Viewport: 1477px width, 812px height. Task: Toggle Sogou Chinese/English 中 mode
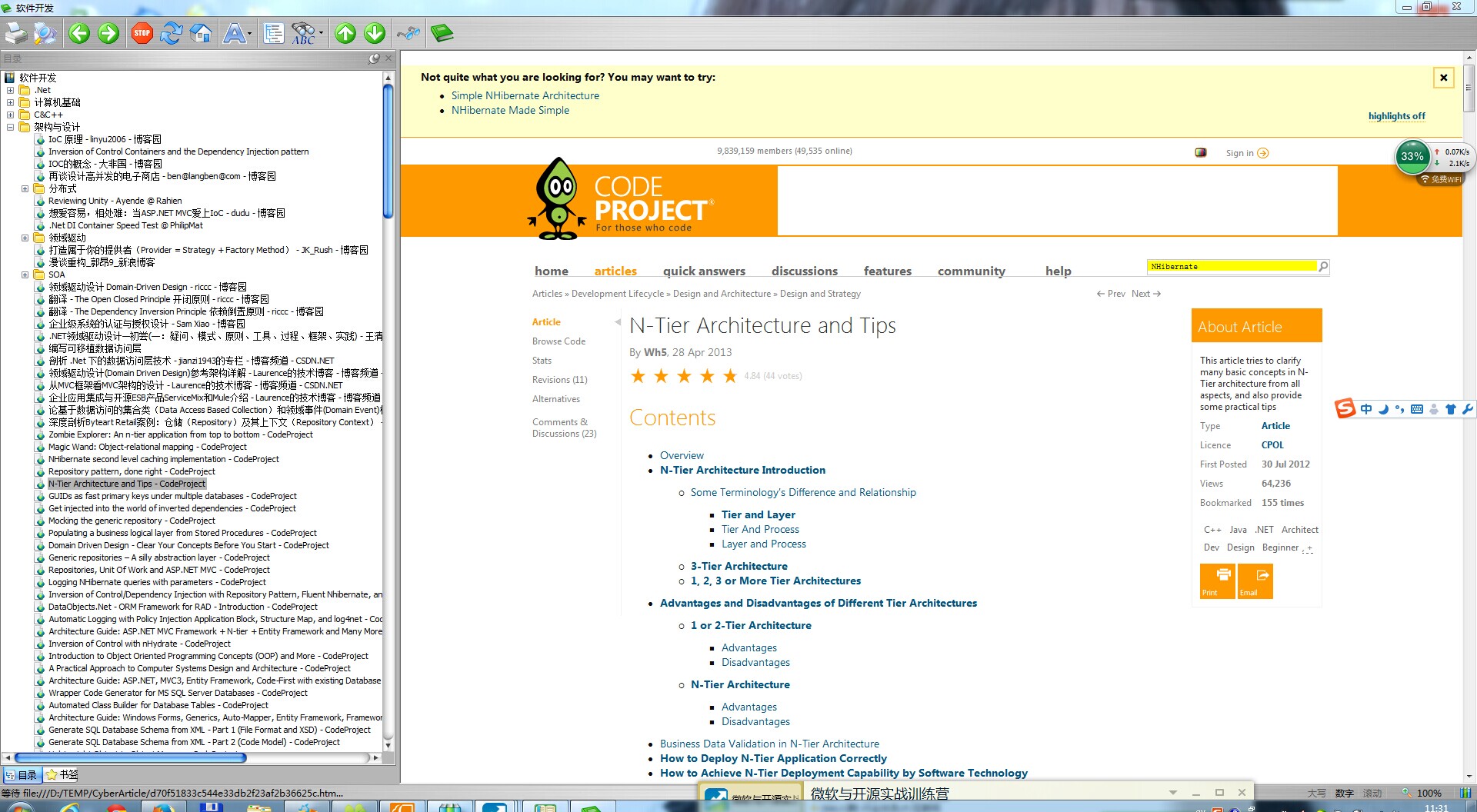point(1365,409)
